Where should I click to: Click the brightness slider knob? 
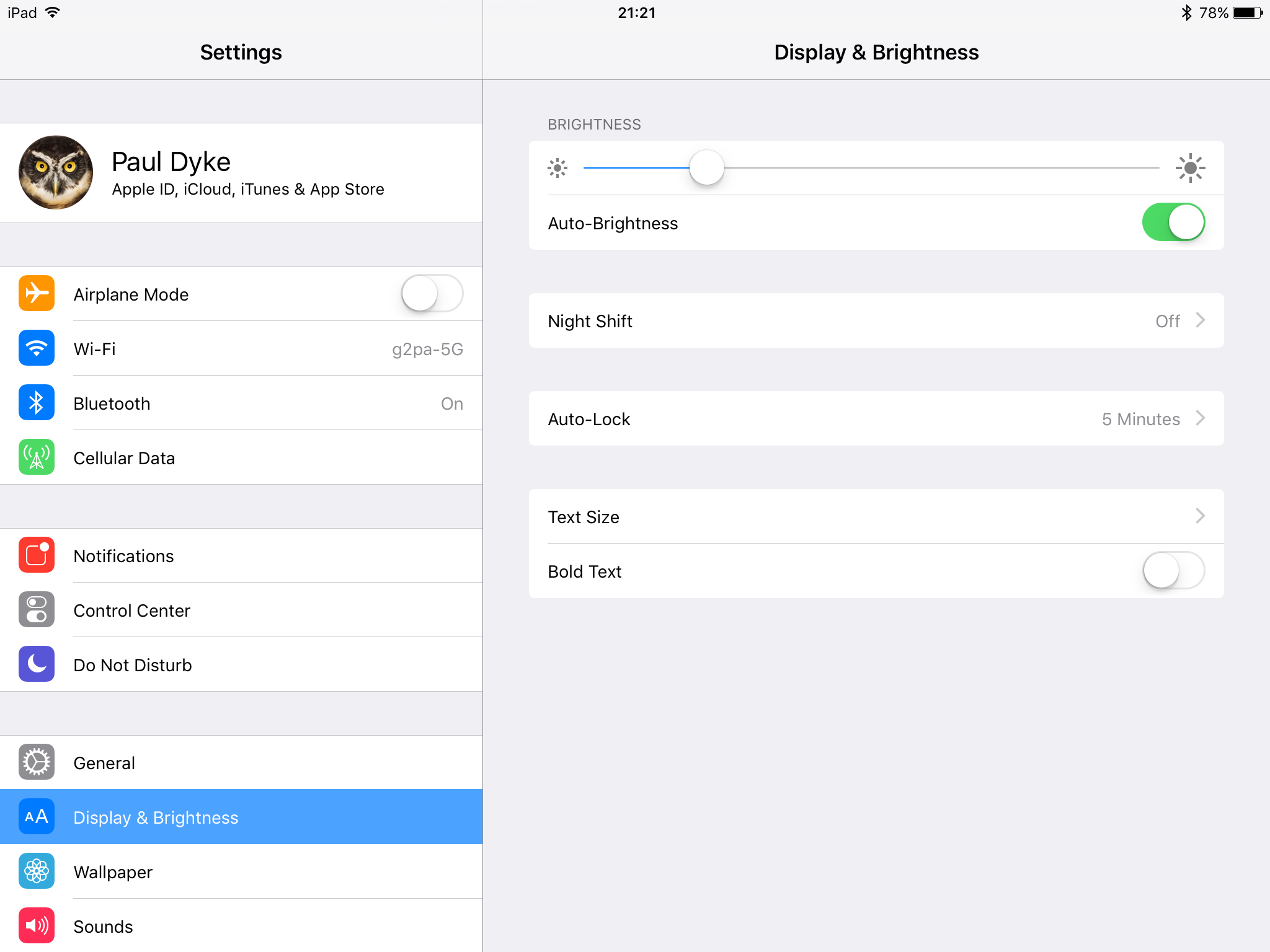[706, 167]
